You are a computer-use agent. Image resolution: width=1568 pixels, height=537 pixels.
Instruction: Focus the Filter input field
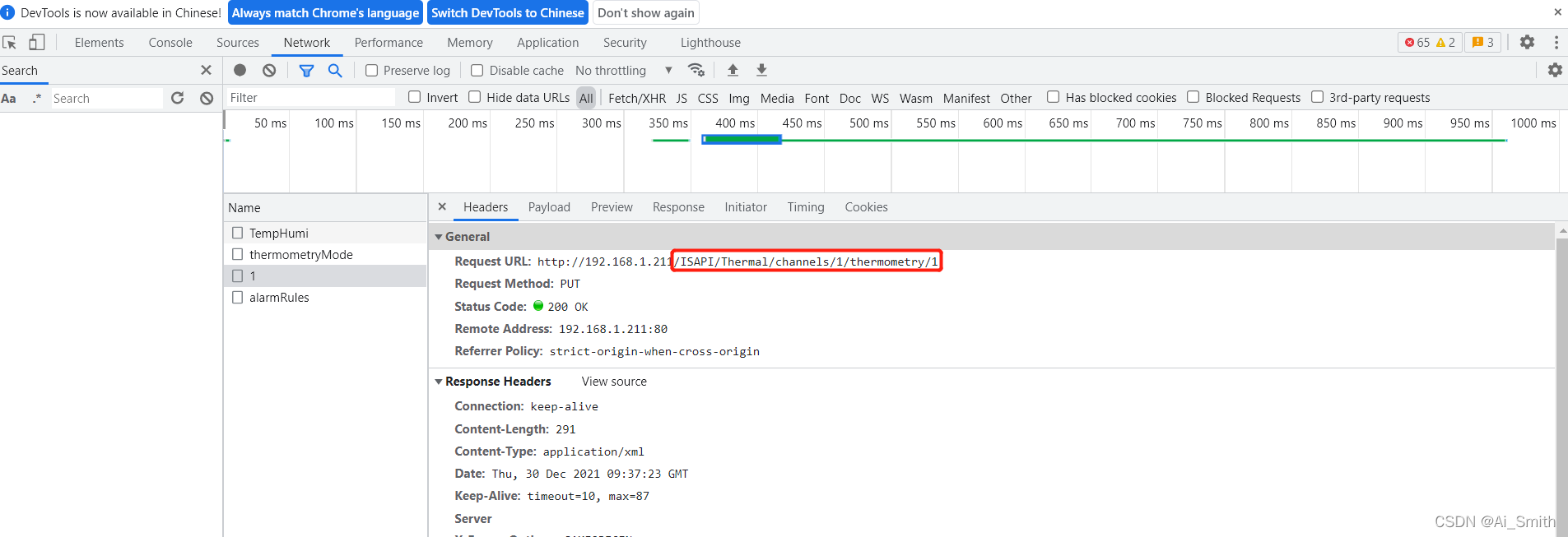[310, 98]
